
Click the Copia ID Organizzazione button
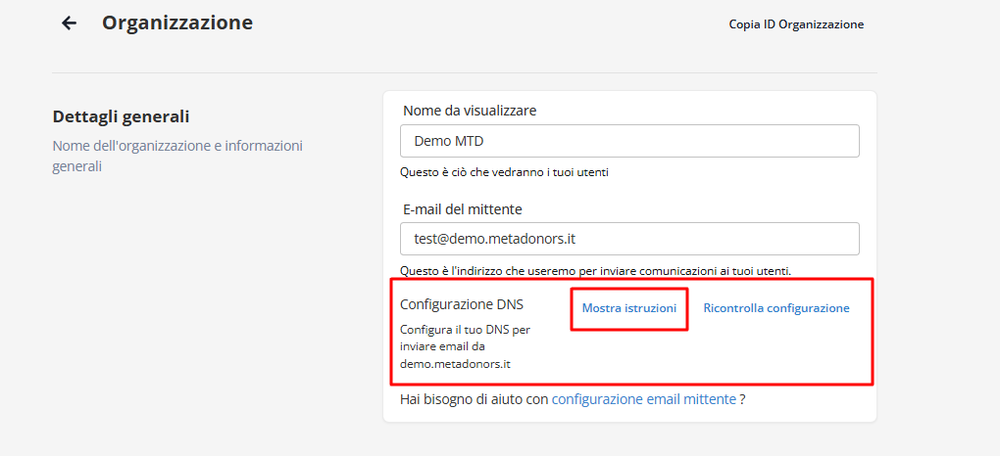(x=796, y=24)
